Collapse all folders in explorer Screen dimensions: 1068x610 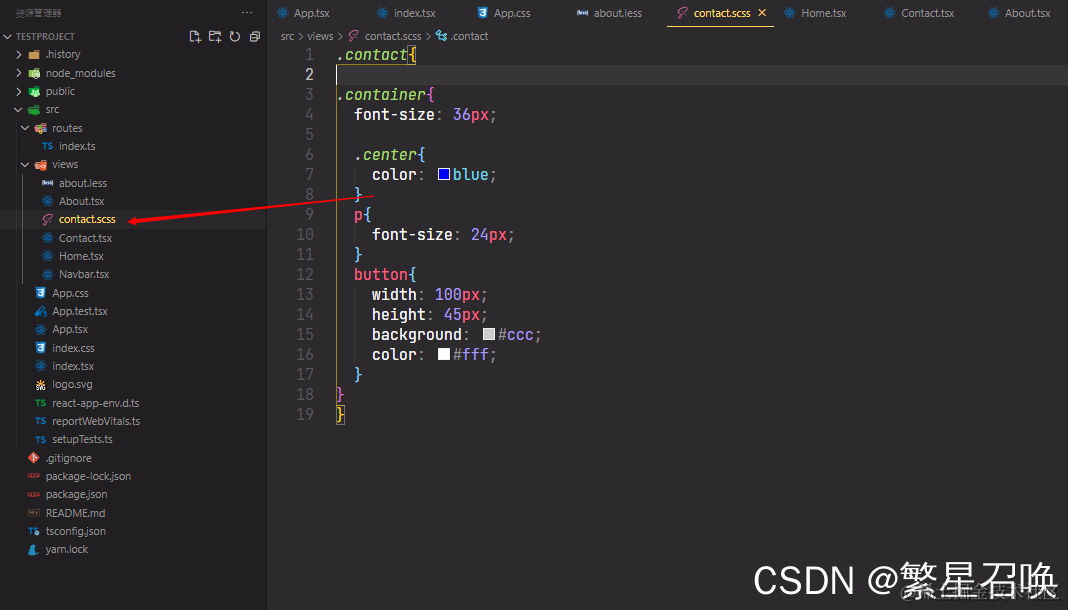(x=255, y=37)
